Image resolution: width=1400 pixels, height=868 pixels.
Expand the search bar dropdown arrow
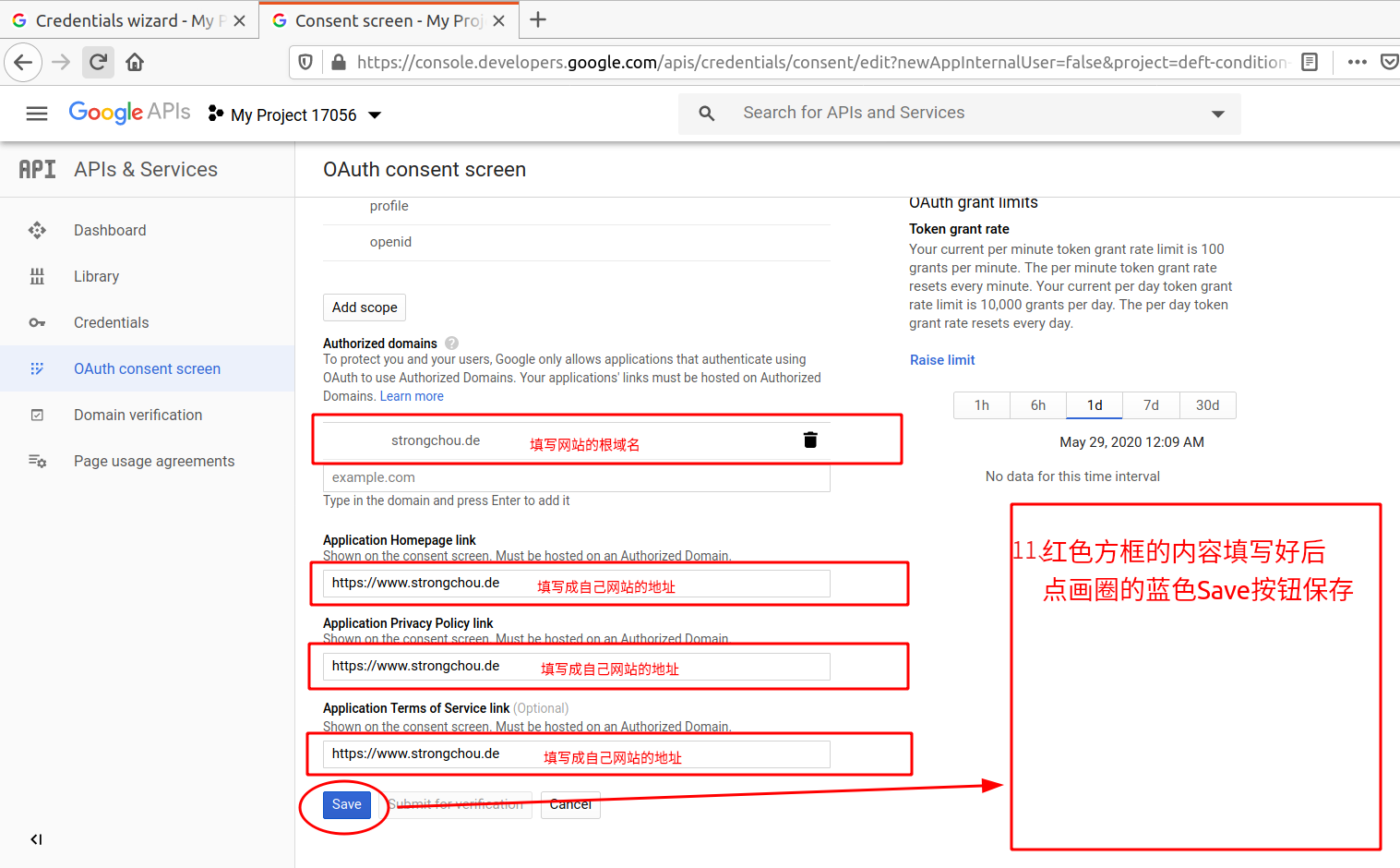pyautogui.click(x=1218, y=114)
